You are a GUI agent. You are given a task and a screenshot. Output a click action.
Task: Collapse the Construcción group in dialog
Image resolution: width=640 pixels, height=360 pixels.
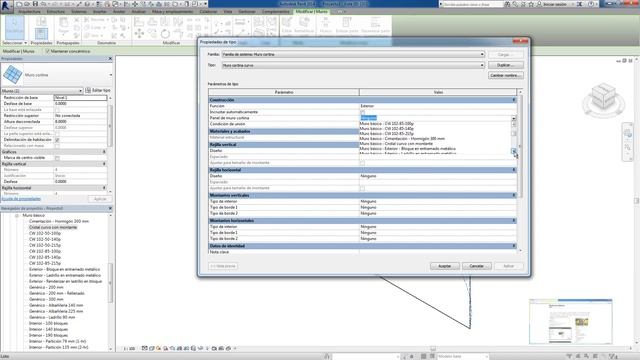514,100
